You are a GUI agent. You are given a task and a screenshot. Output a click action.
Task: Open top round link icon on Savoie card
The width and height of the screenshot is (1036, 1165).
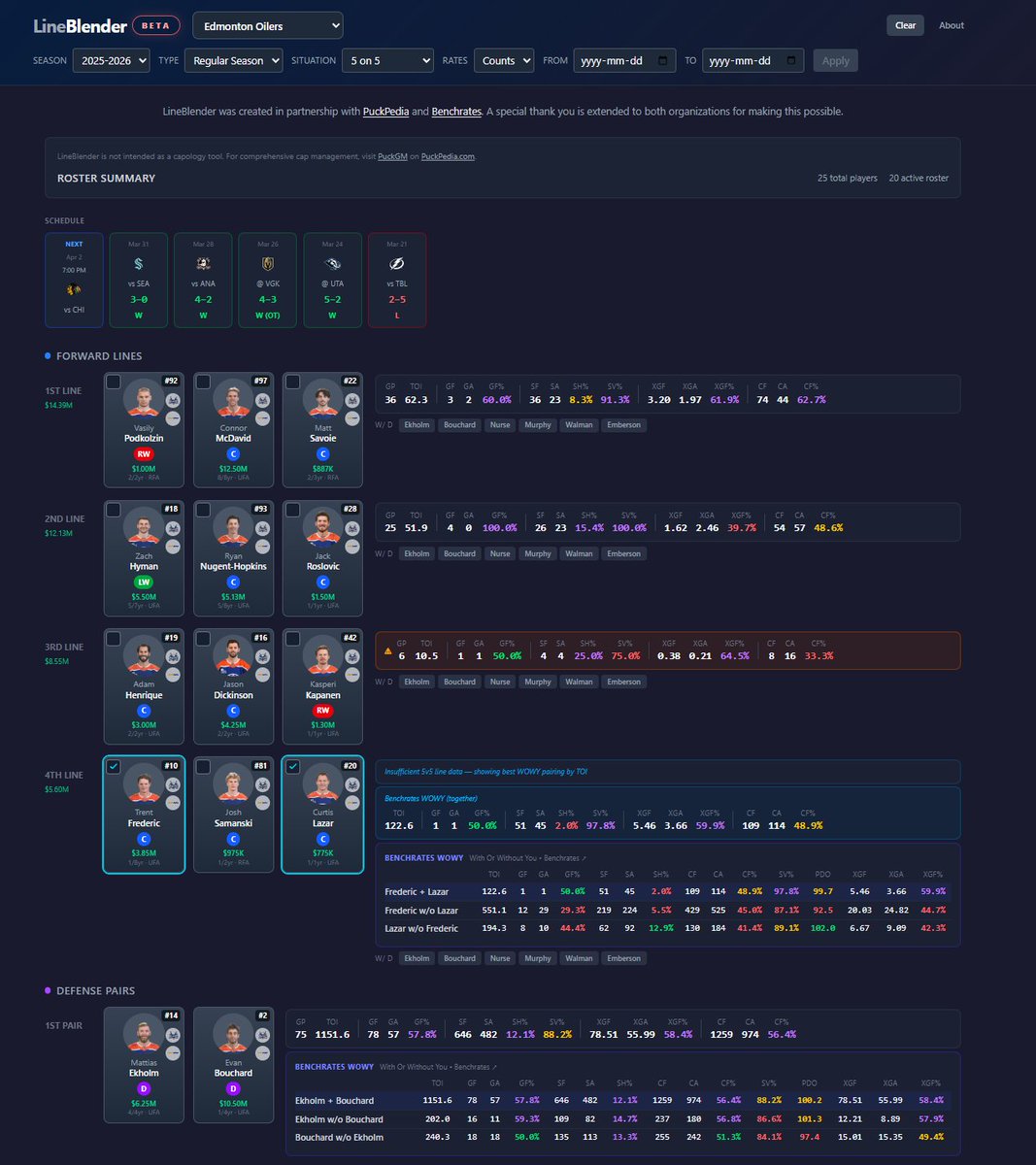tap(351, 400)
